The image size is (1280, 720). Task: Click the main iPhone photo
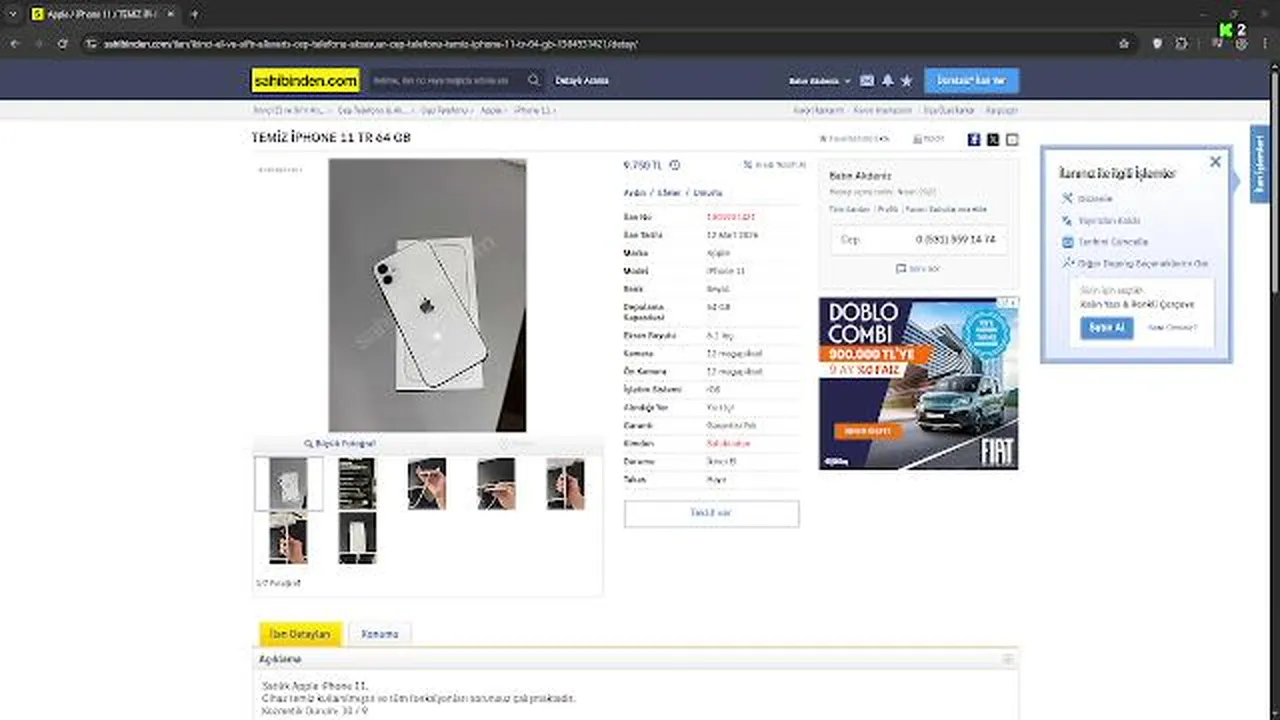click(x=427, y=295)
